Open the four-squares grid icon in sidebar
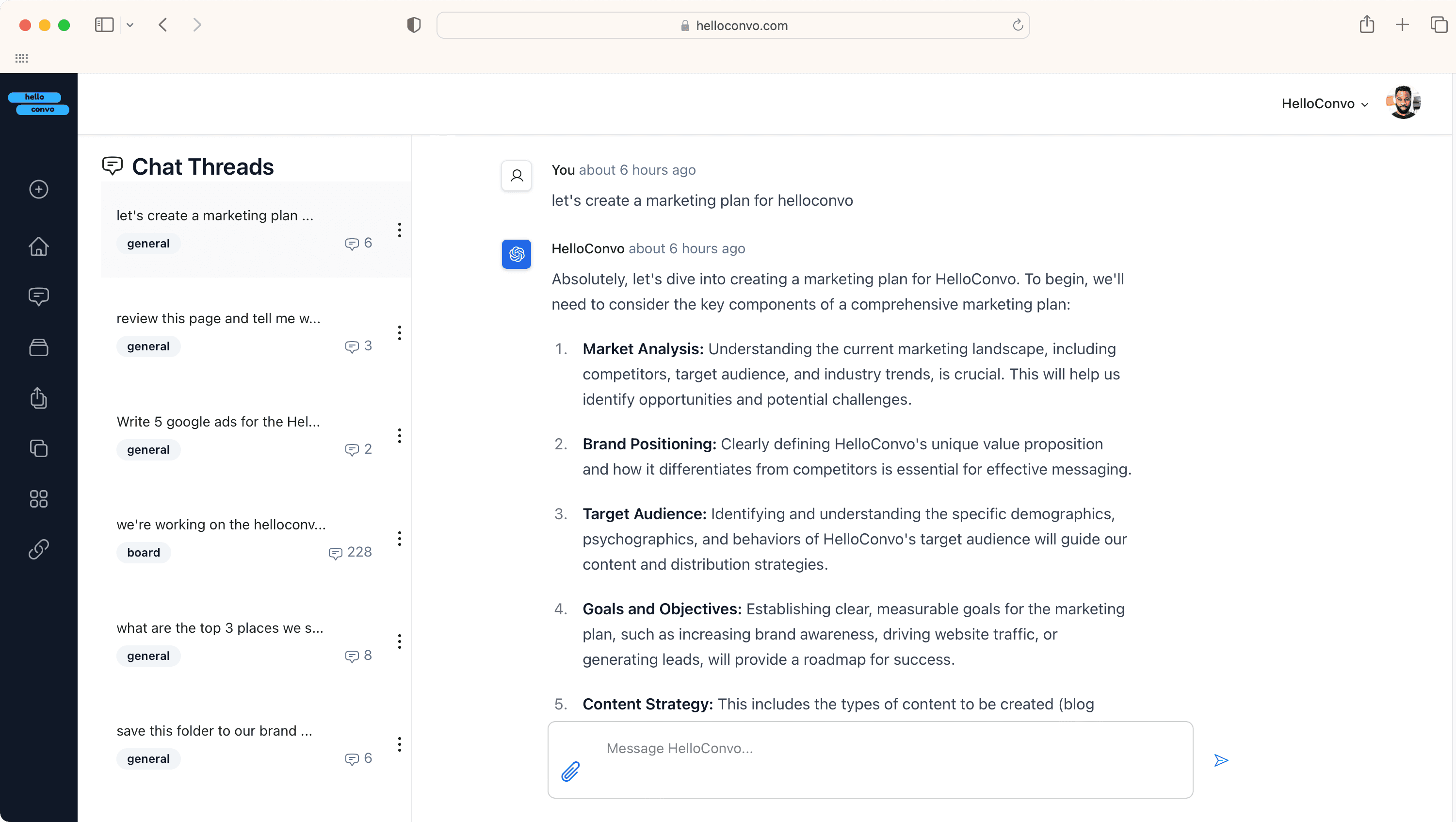This screenshot has height=822, width=1456. tap(38, 499)
